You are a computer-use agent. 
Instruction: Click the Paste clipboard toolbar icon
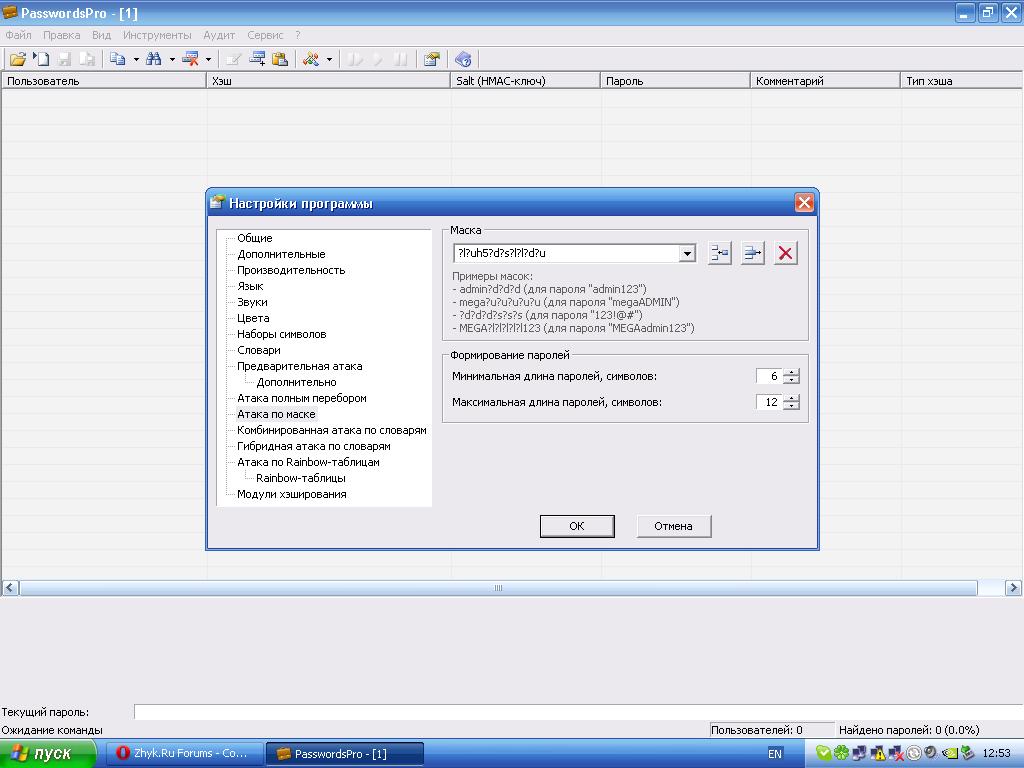[280, 59]
